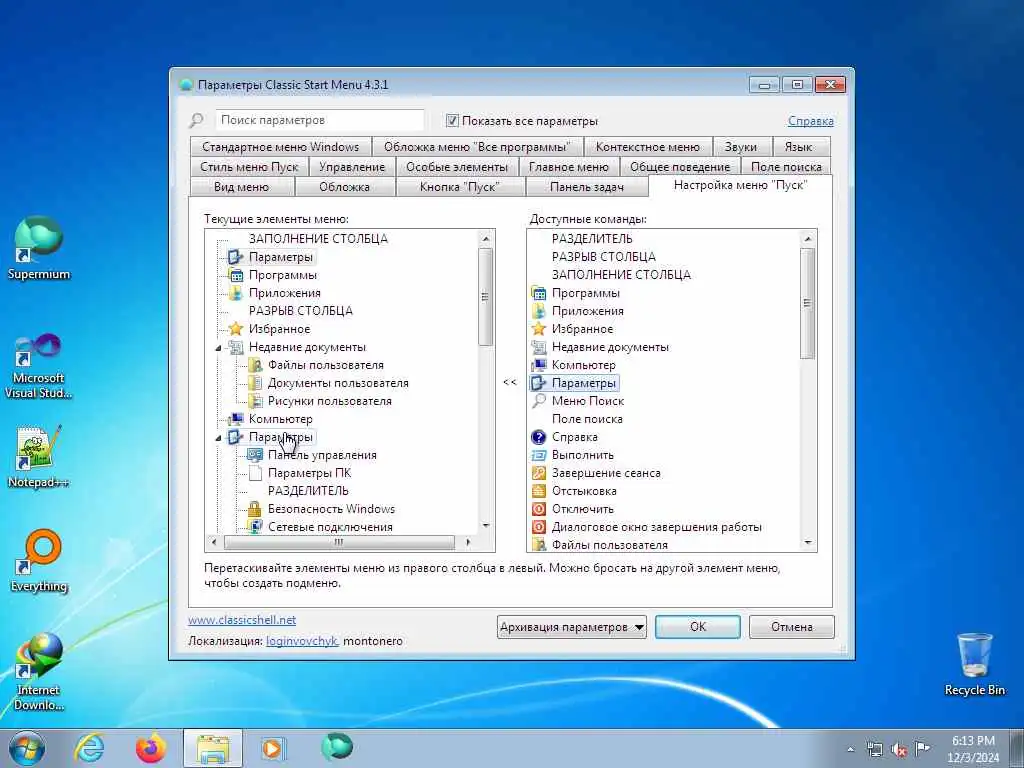The height and width of the screenshot is (768, 1024).
Task: Click Завершение сеанса key icon
Action: pos(539,473)
